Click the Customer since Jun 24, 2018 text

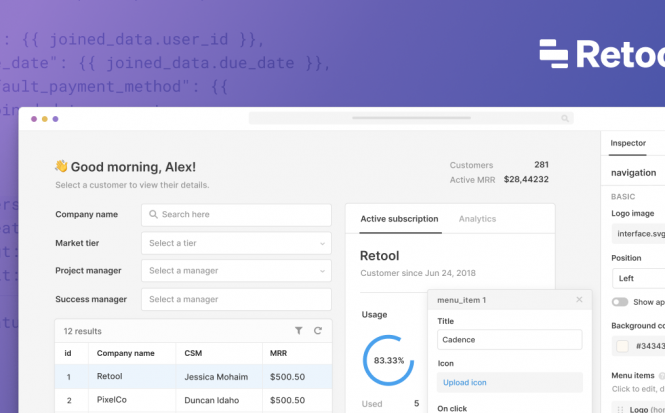coord(418,273)
